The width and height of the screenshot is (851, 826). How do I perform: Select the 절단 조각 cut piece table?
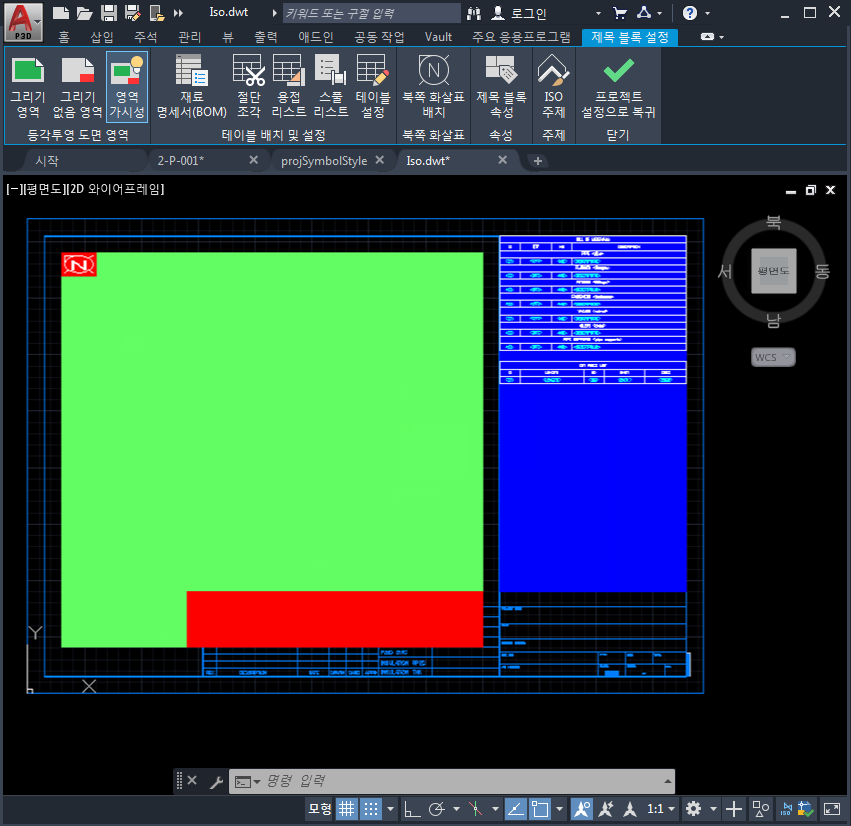(249, 87)
